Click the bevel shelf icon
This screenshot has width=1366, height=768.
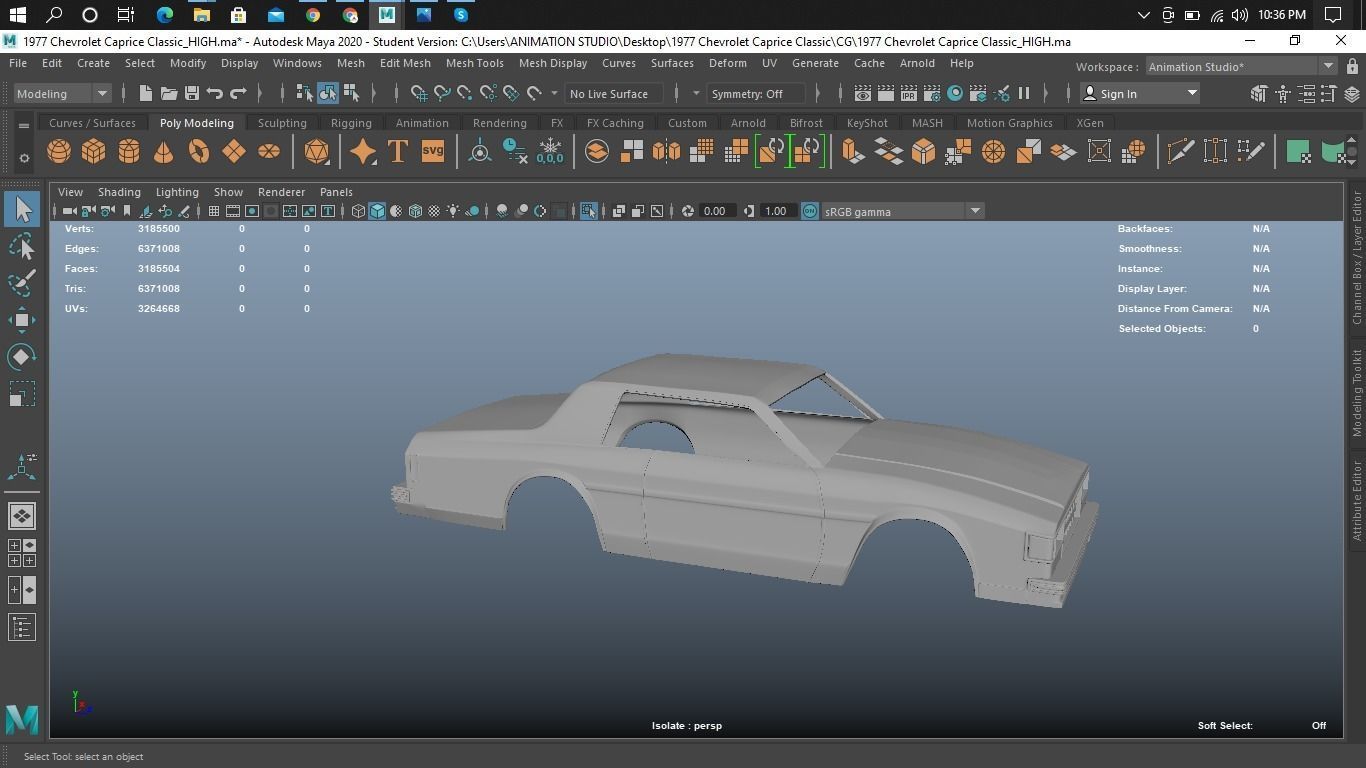[x=923, y=151]
